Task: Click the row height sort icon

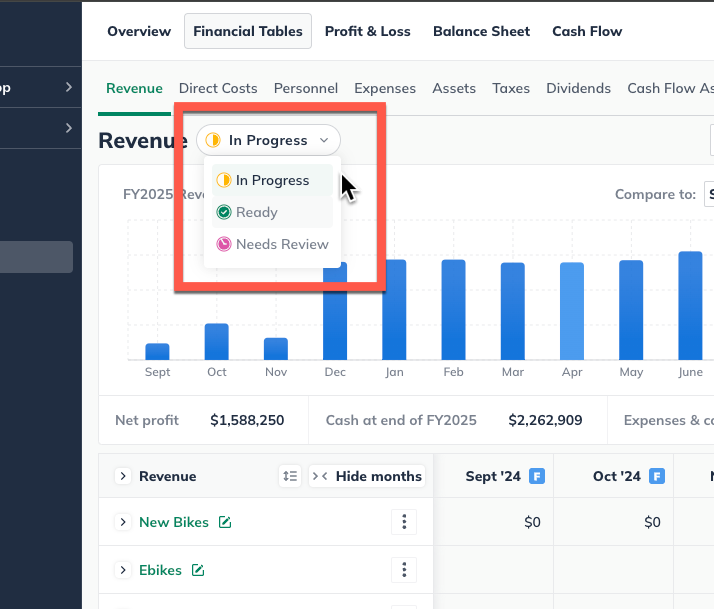Action: click(290, 476)
